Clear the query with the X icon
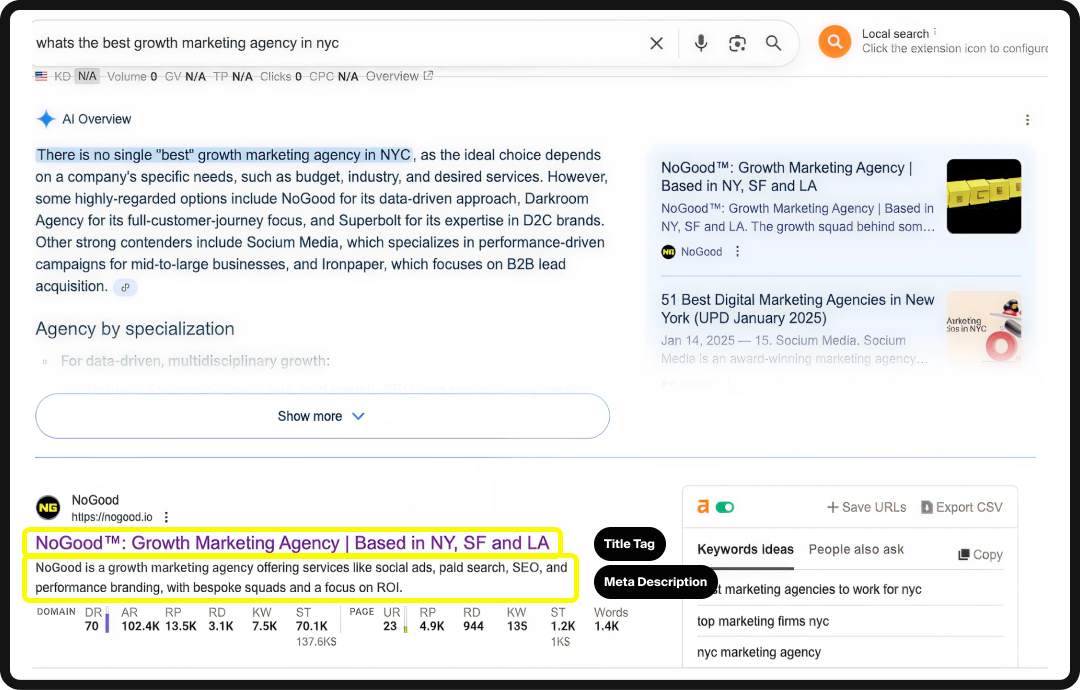The height and width of the screenshot is (690, 1080). pos(656,43)
